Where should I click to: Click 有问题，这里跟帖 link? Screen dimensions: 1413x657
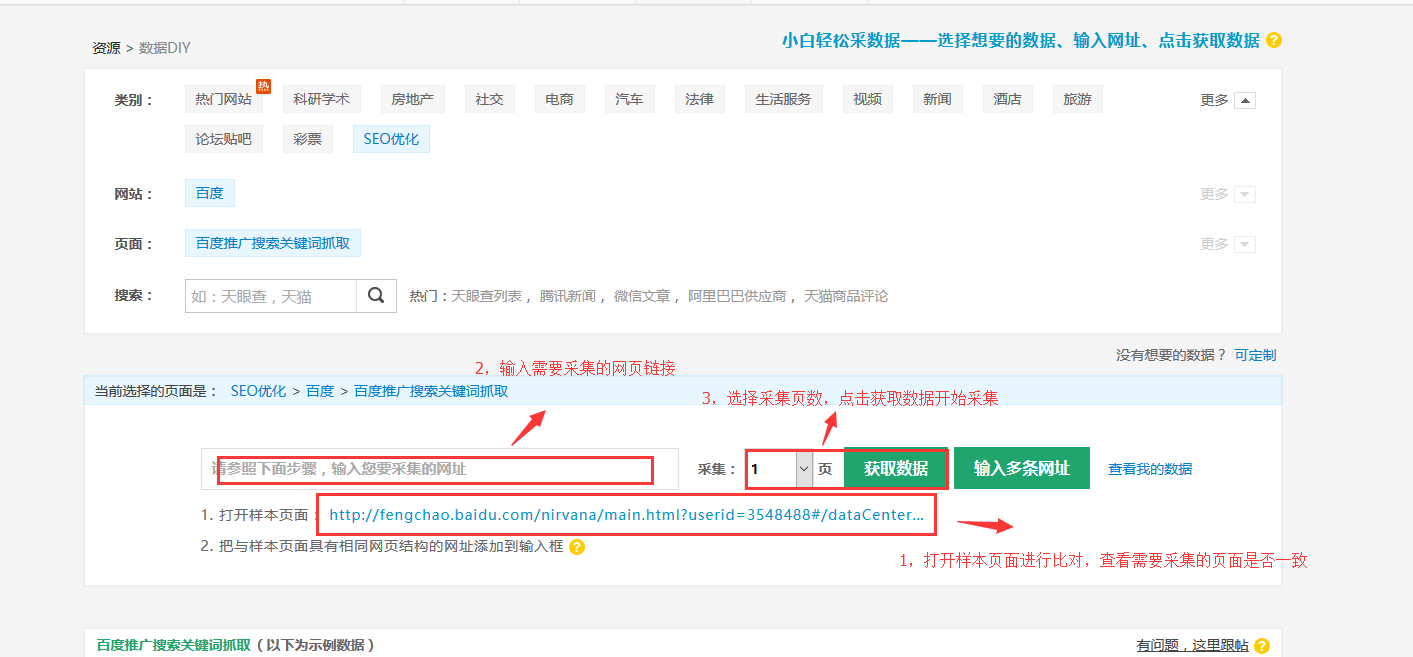(1192, 646)
